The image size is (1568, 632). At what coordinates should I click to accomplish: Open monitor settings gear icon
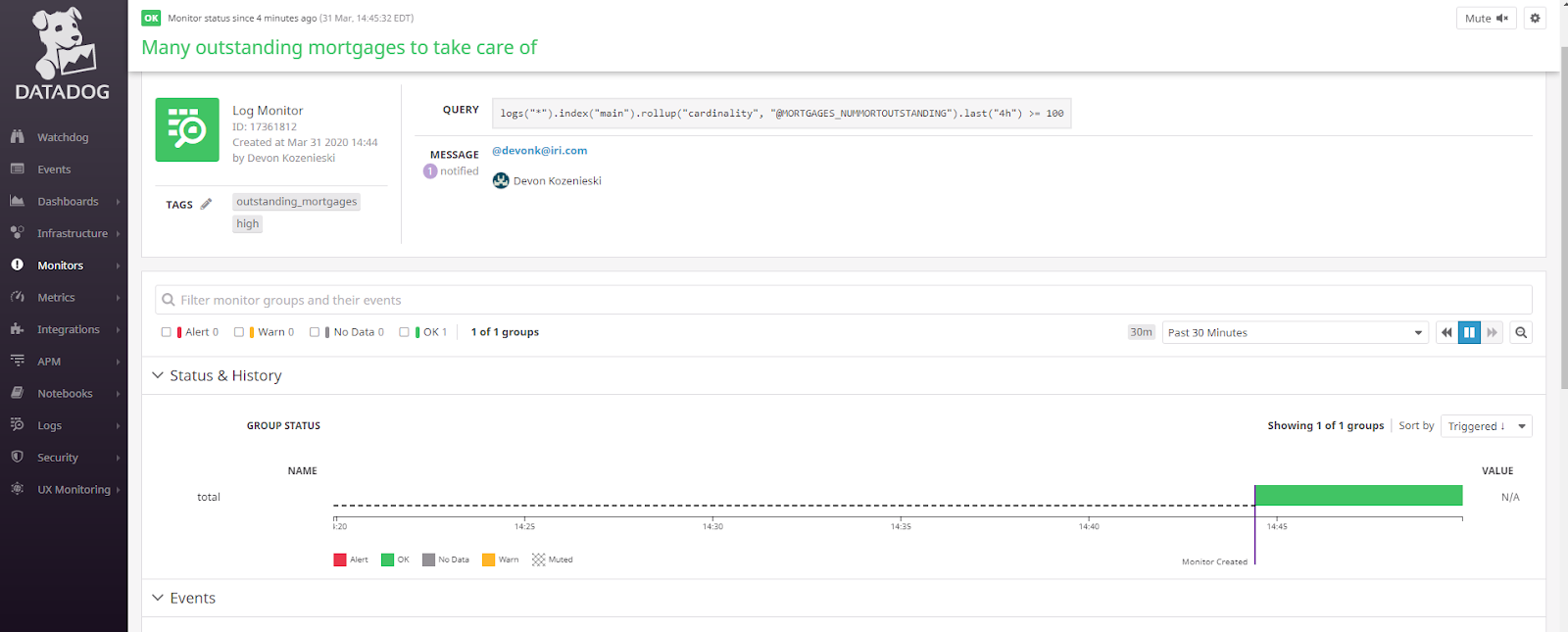(x=1535, y=18)
